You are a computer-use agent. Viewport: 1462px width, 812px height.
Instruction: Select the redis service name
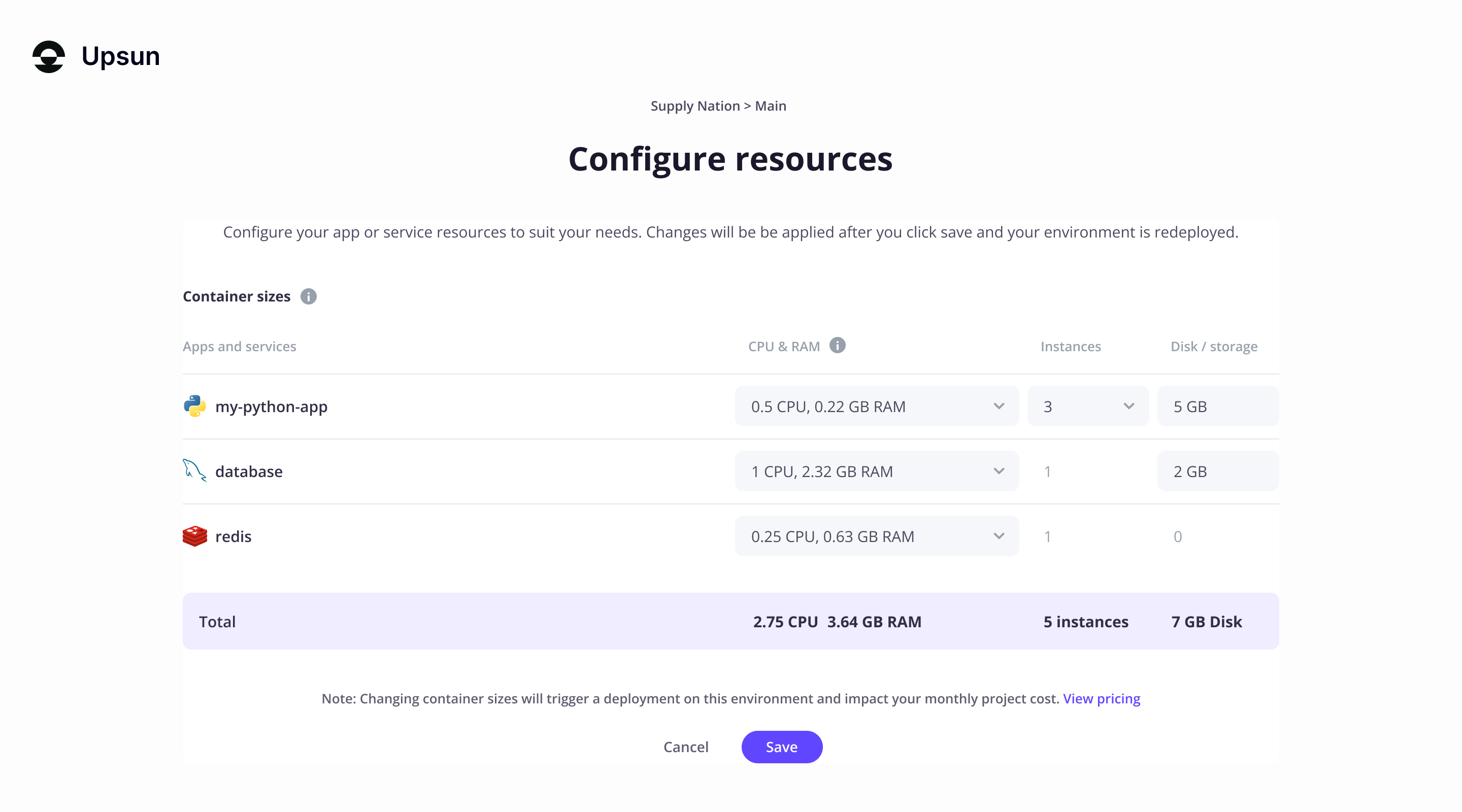coord(232,535)
